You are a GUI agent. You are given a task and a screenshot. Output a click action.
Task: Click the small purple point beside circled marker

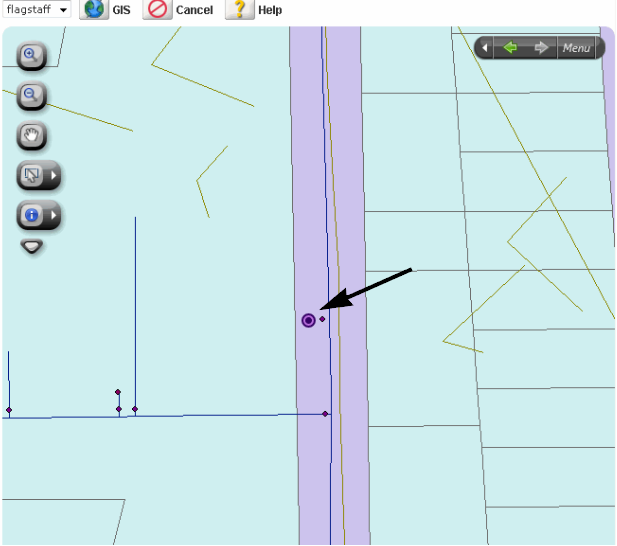[322, 319]
